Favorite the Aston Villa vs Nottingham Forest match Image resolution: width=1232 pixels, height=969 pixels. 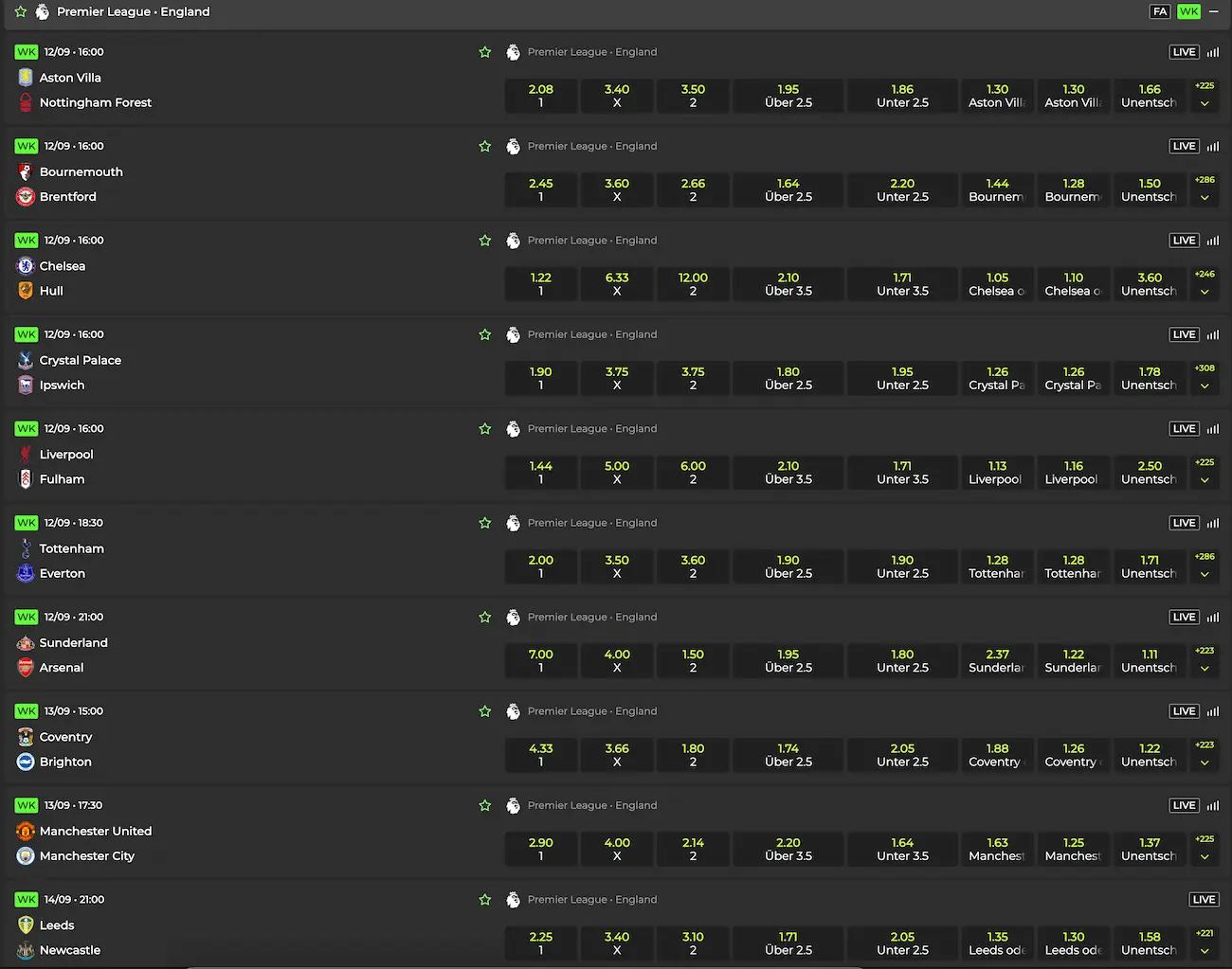tap(485, 52)
